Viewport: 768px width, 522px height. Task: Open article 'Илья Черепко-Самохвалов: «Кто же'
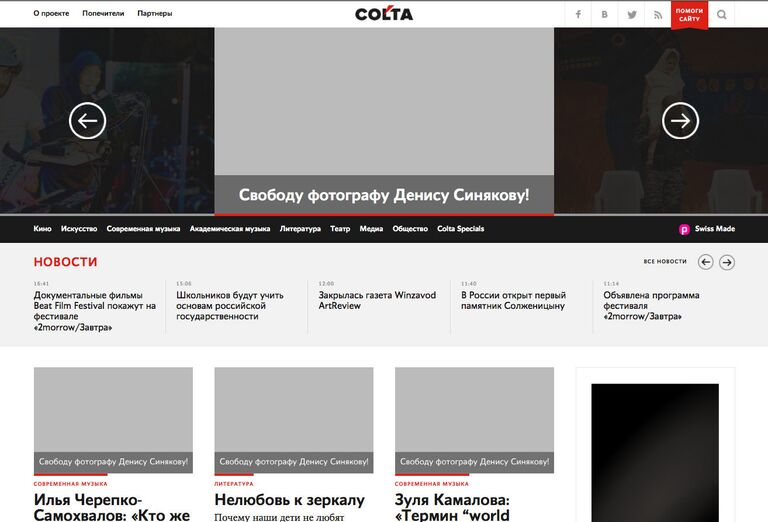click(112, 507)
